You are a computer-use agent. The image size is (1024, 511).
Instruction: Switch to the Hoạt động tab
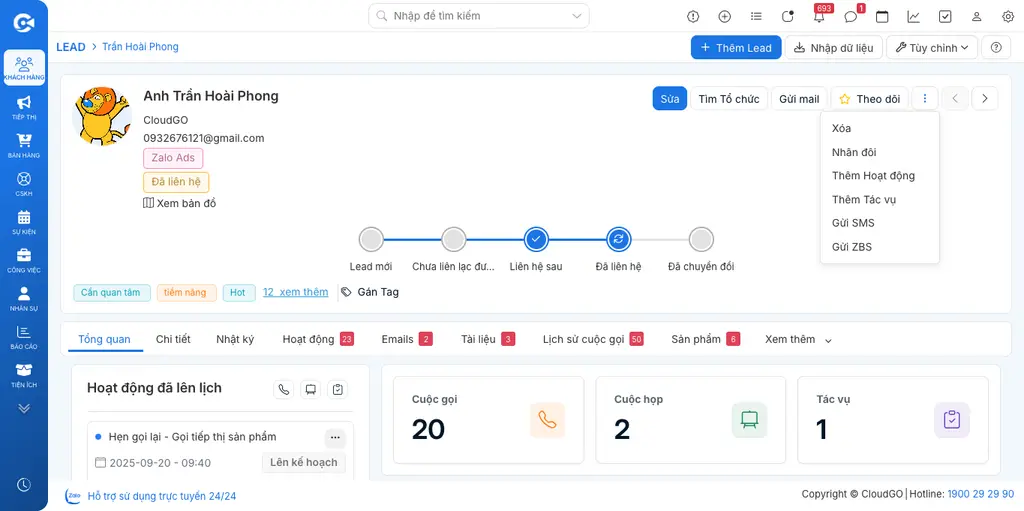tap(317, 339)
